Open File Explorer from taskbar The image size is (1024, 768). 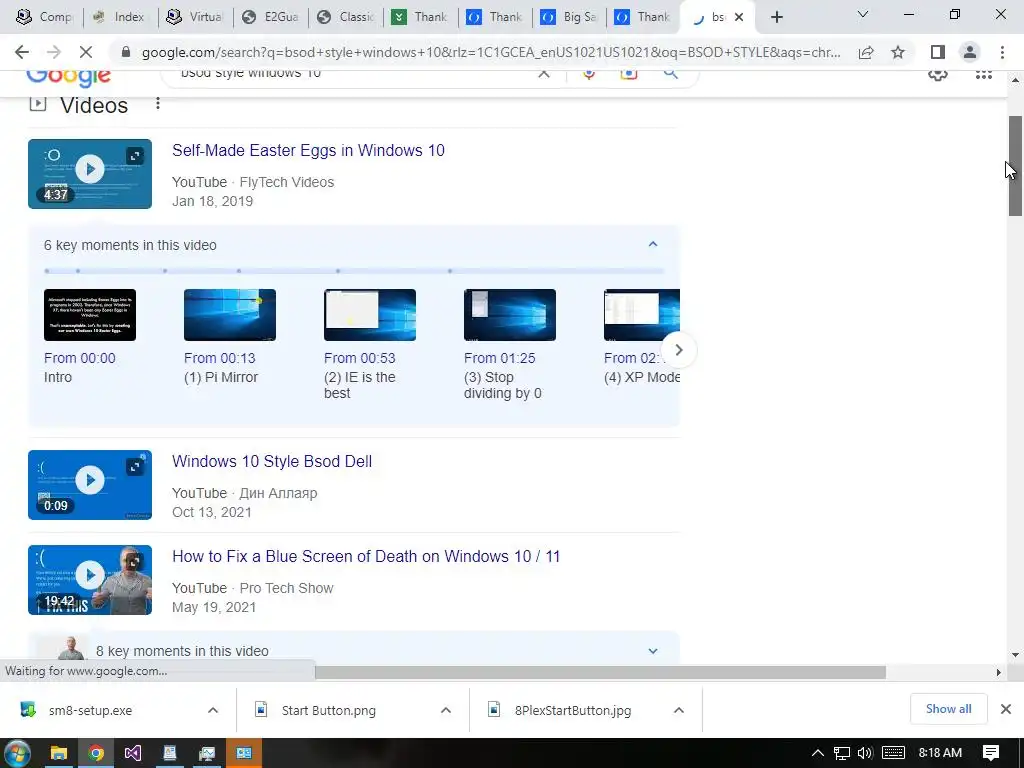58,753
